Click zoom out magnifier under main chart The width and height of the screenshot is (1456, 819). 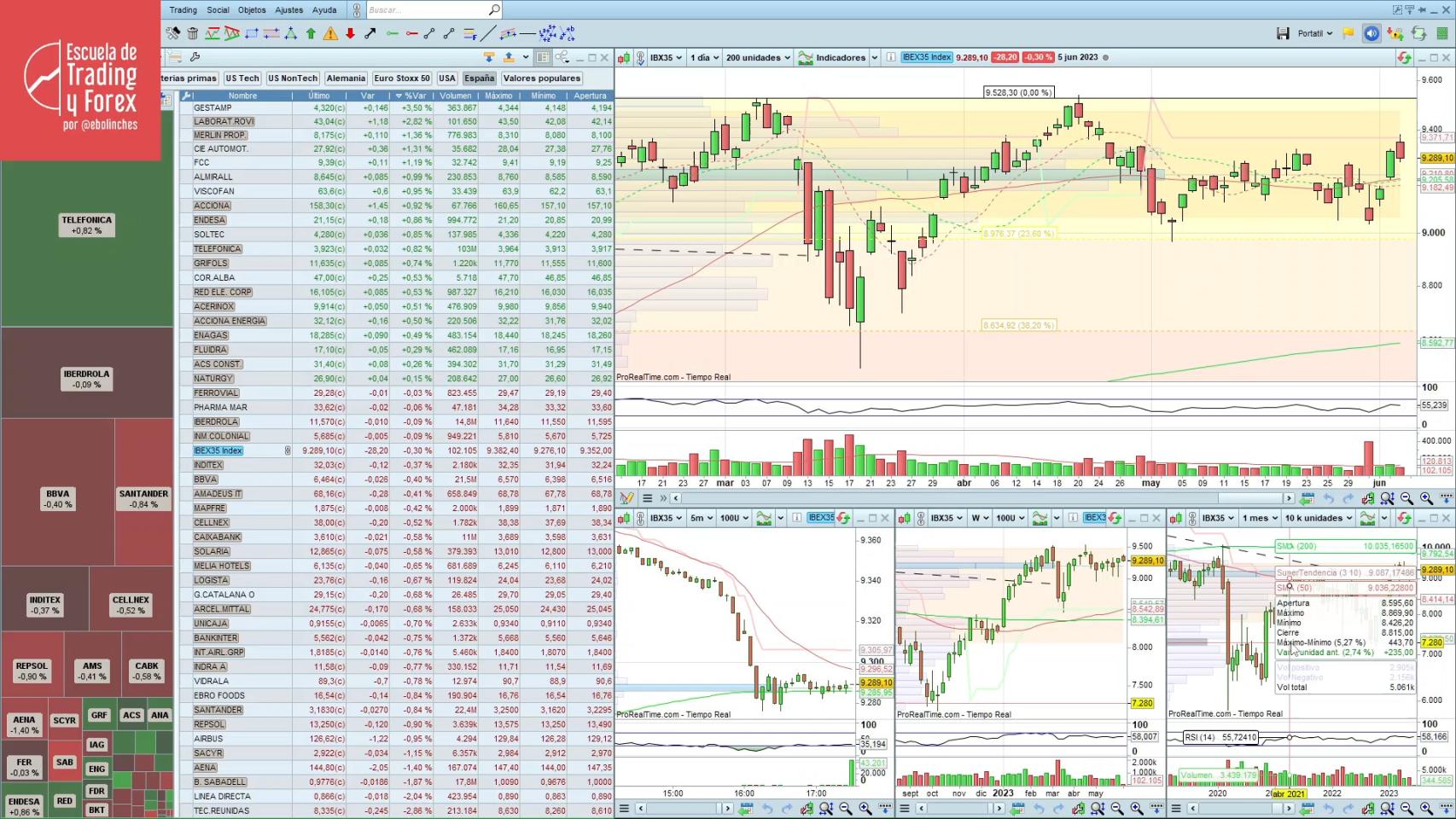1406,498
